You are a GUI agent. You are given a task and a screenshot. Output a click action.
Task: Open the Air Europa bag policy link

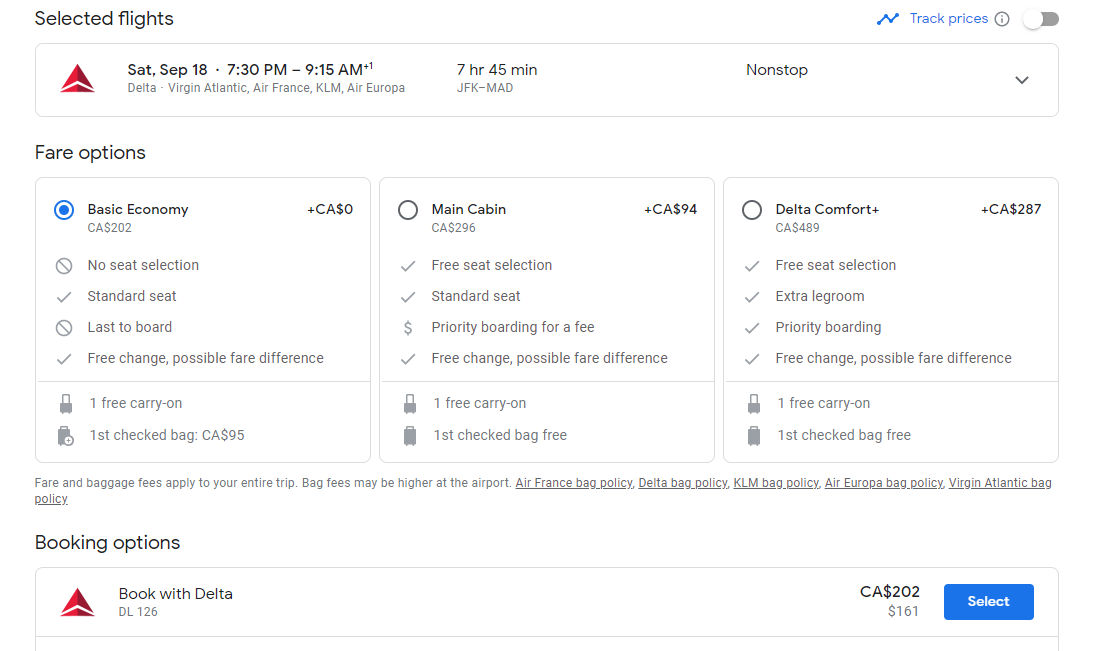point(884,483)
